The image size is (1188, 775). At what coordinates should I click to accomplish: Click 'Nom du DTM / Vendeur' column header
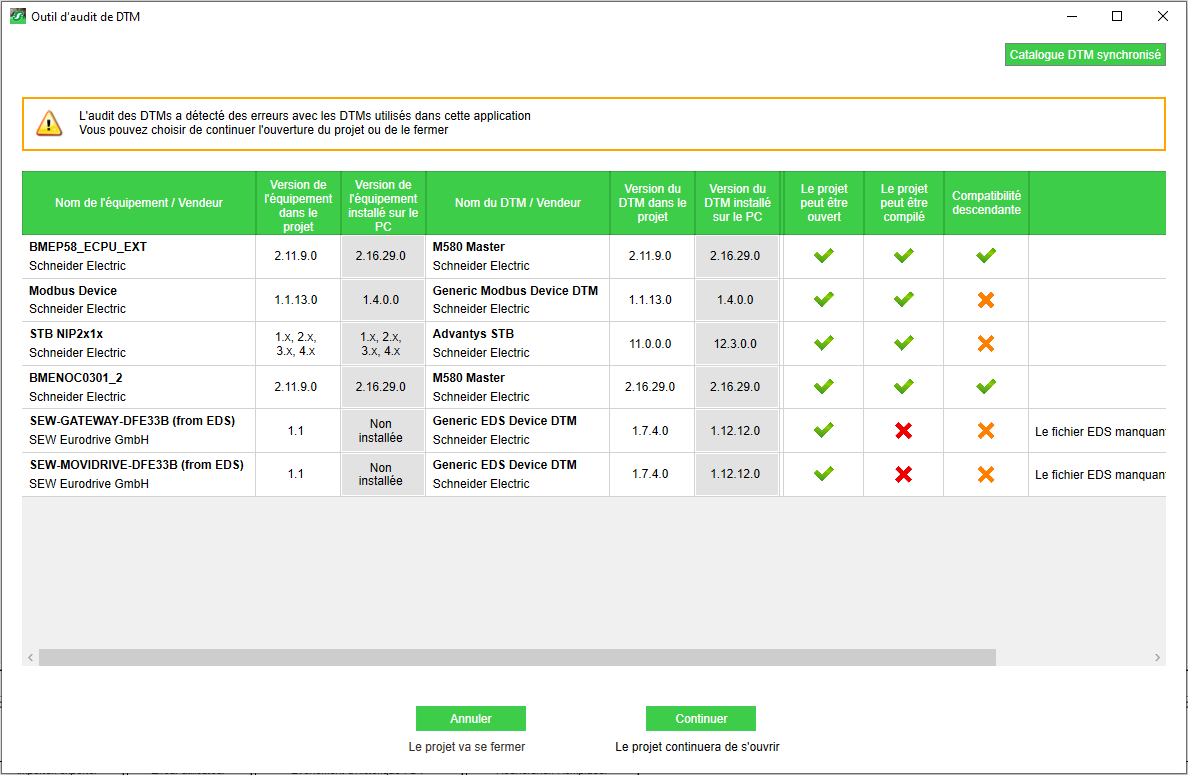[x=517, y=203]
